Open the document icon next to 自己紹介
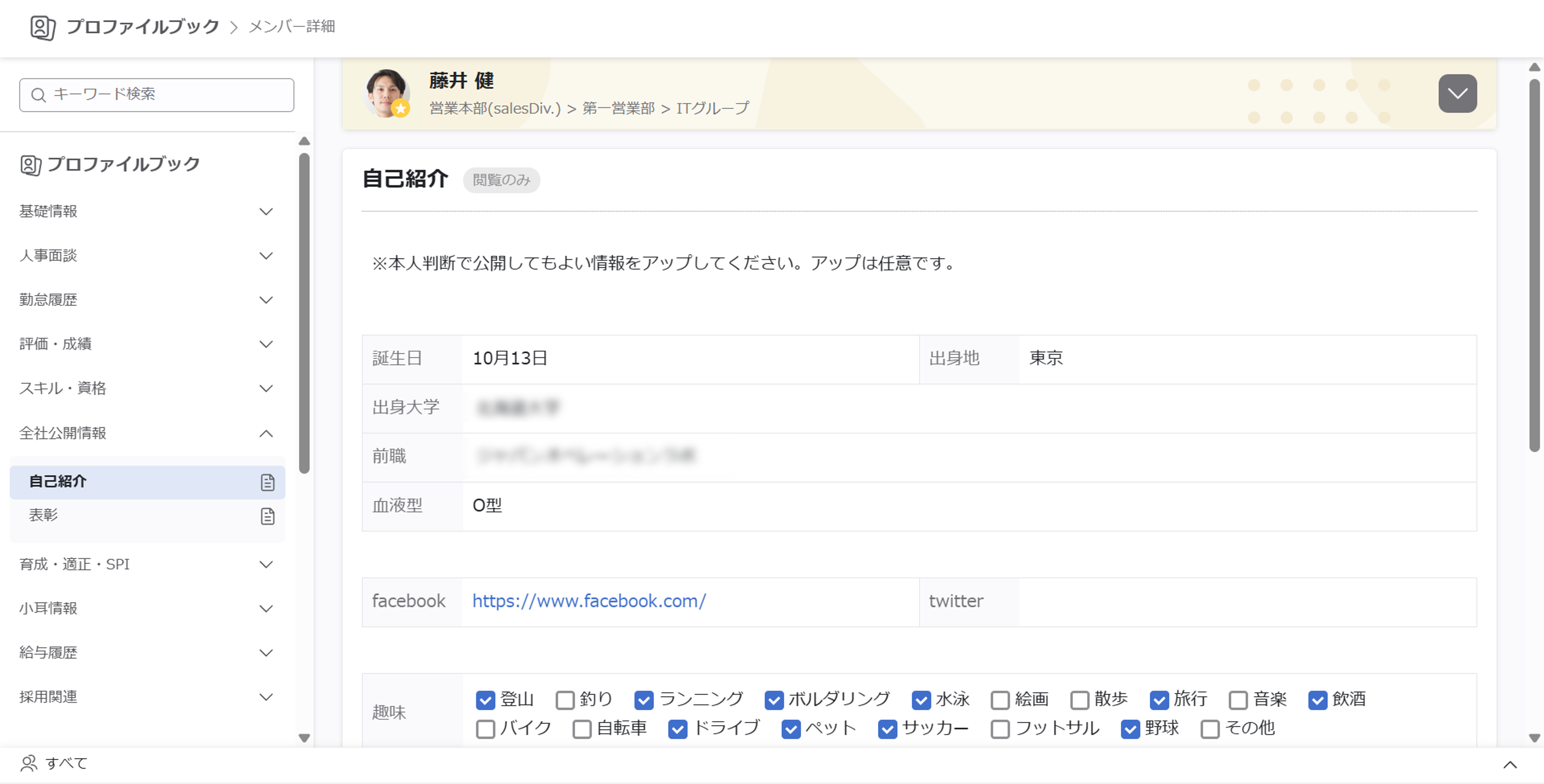The image size is (1544, 784). [x=267, y=481]
